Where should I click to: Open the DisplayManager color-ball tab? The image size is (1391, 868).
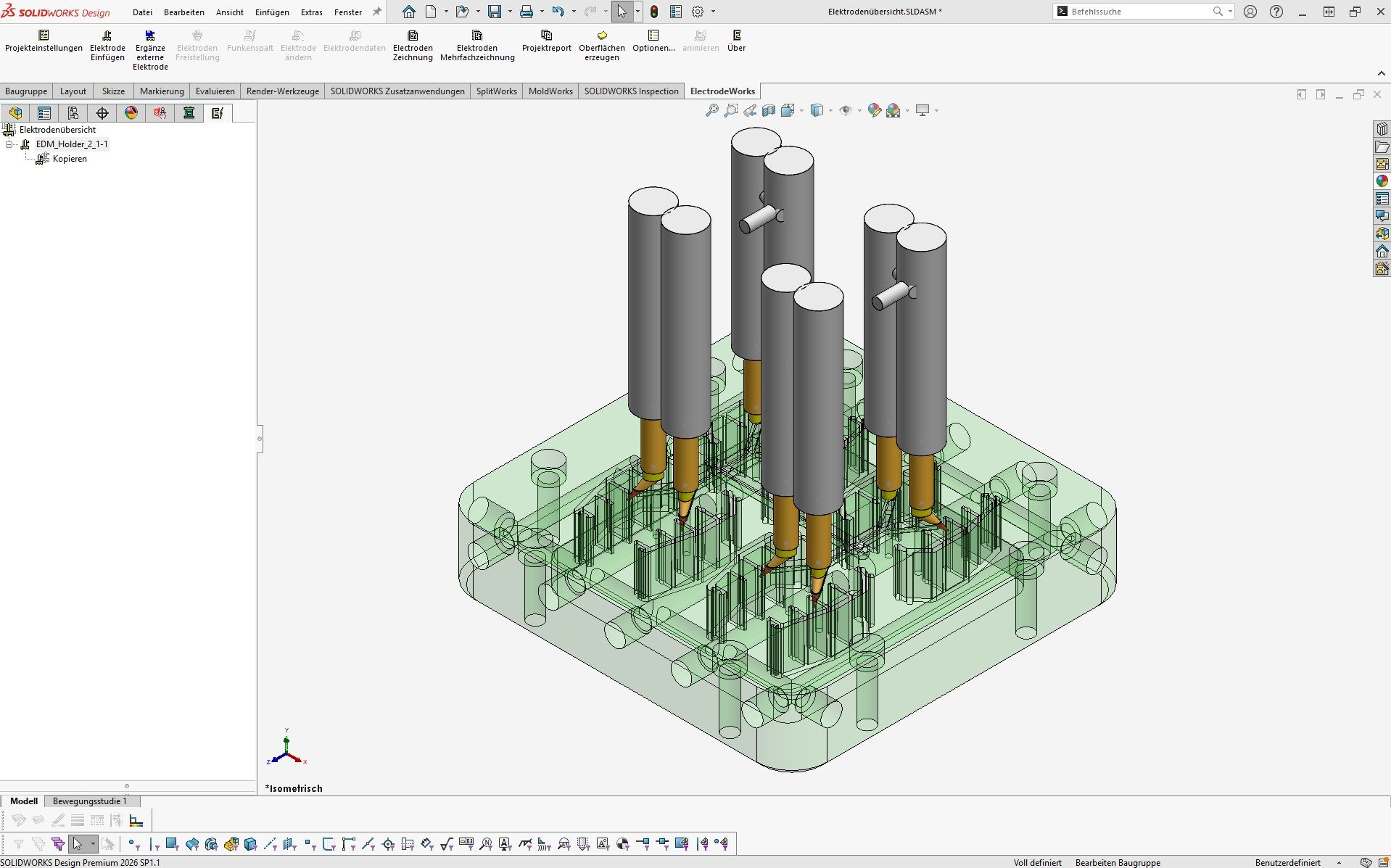[131, 113]
